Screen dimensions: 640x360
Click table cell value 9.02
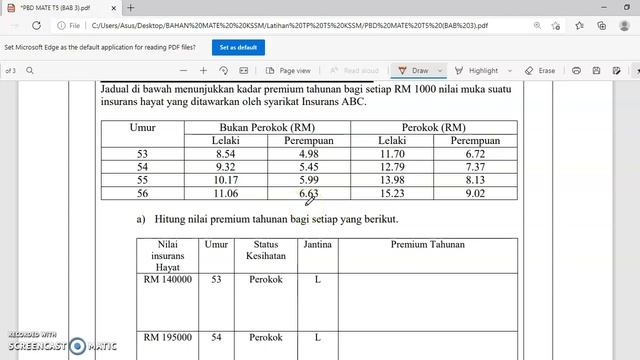point(476,193)
